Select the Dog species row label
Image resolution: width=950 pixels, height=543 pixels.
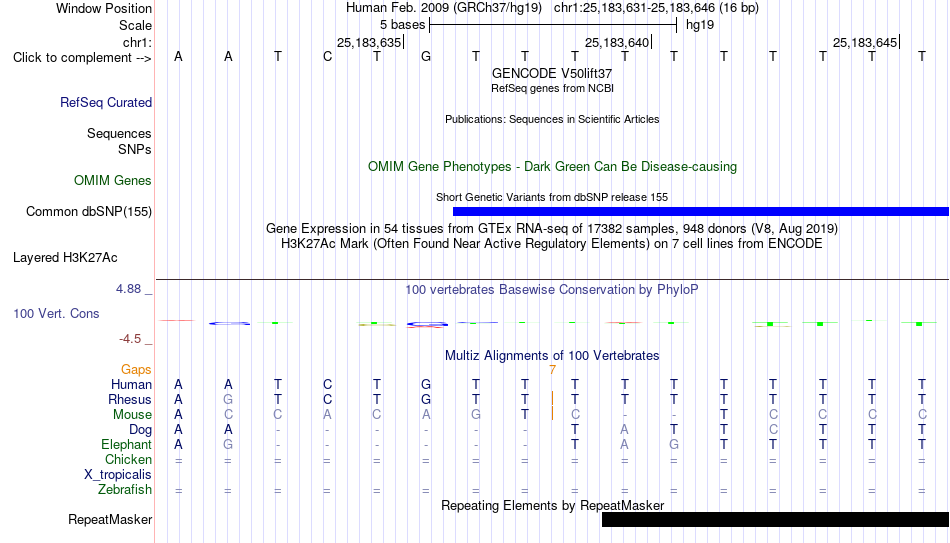(x=140, y=430)
